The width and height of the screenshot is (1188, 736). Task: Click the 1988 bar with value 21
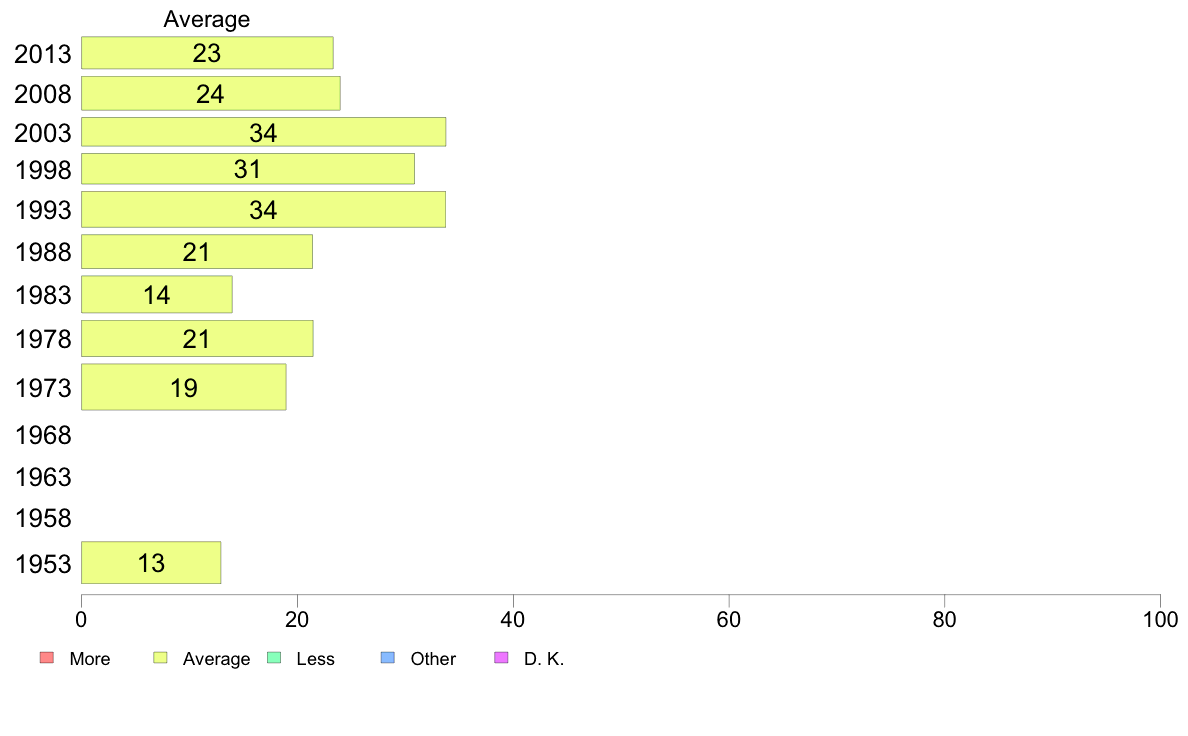coord(197,252)
